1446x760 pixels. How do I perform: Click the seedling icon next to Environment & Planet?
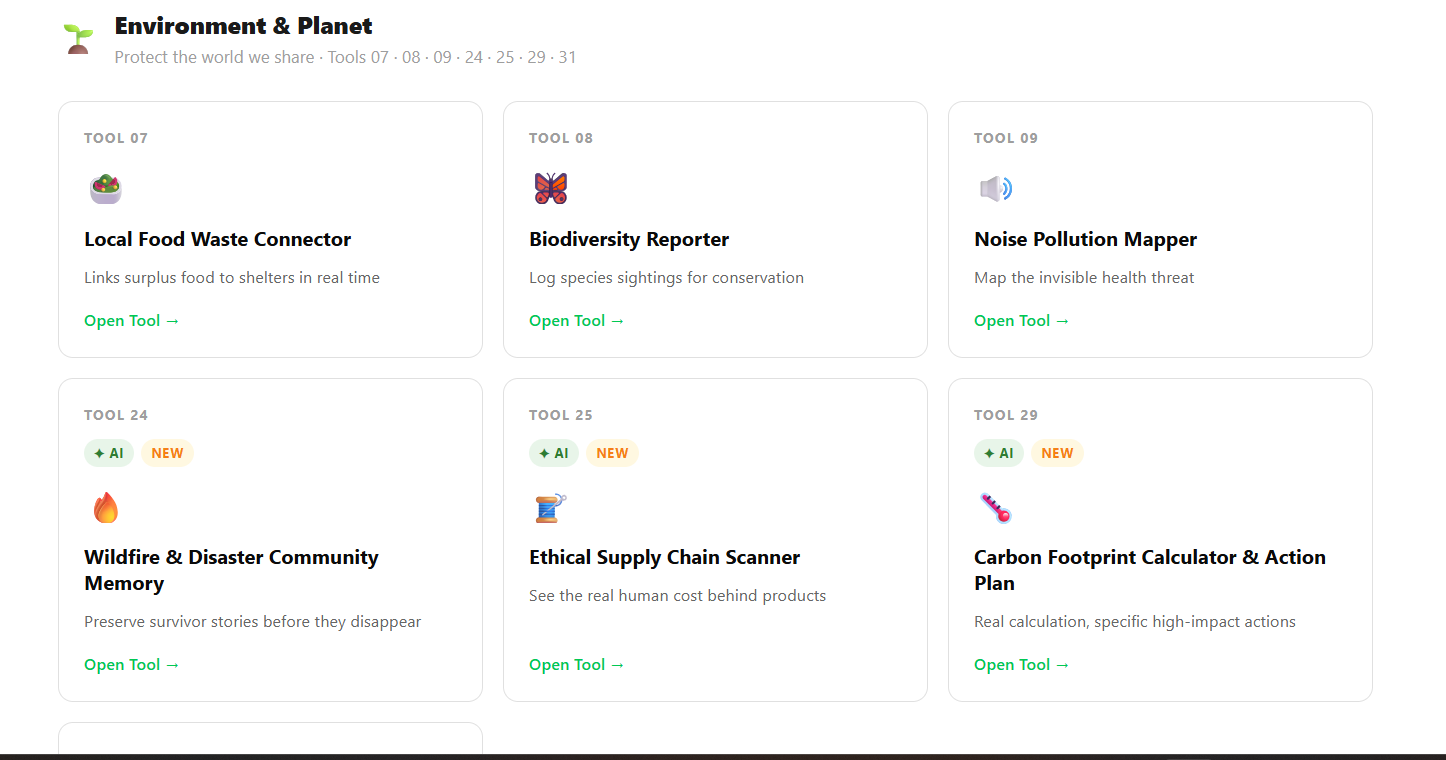coord(76,38)
